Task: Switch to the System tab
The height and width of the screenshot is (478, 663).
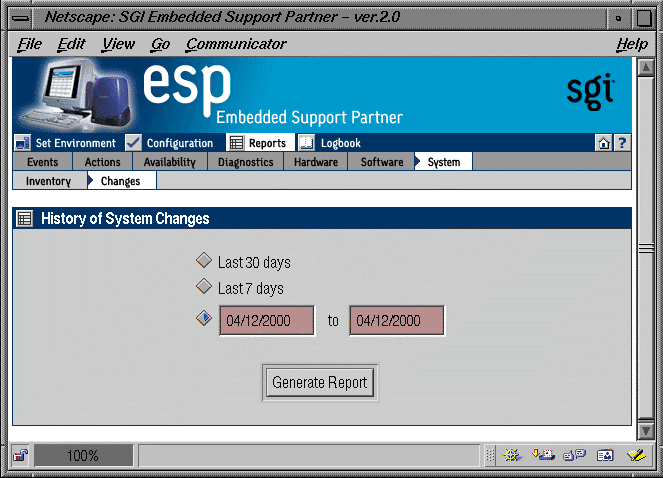Action: (444, 162)
